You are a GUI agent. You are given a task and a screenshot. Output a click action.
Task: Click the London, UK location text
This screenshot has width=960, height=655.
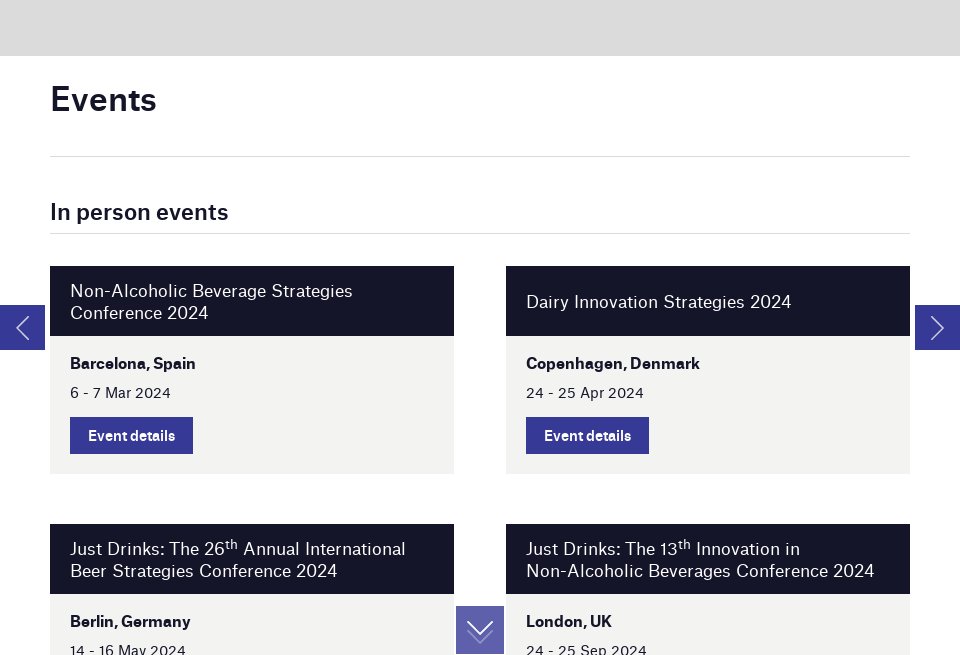coord(568,622)
